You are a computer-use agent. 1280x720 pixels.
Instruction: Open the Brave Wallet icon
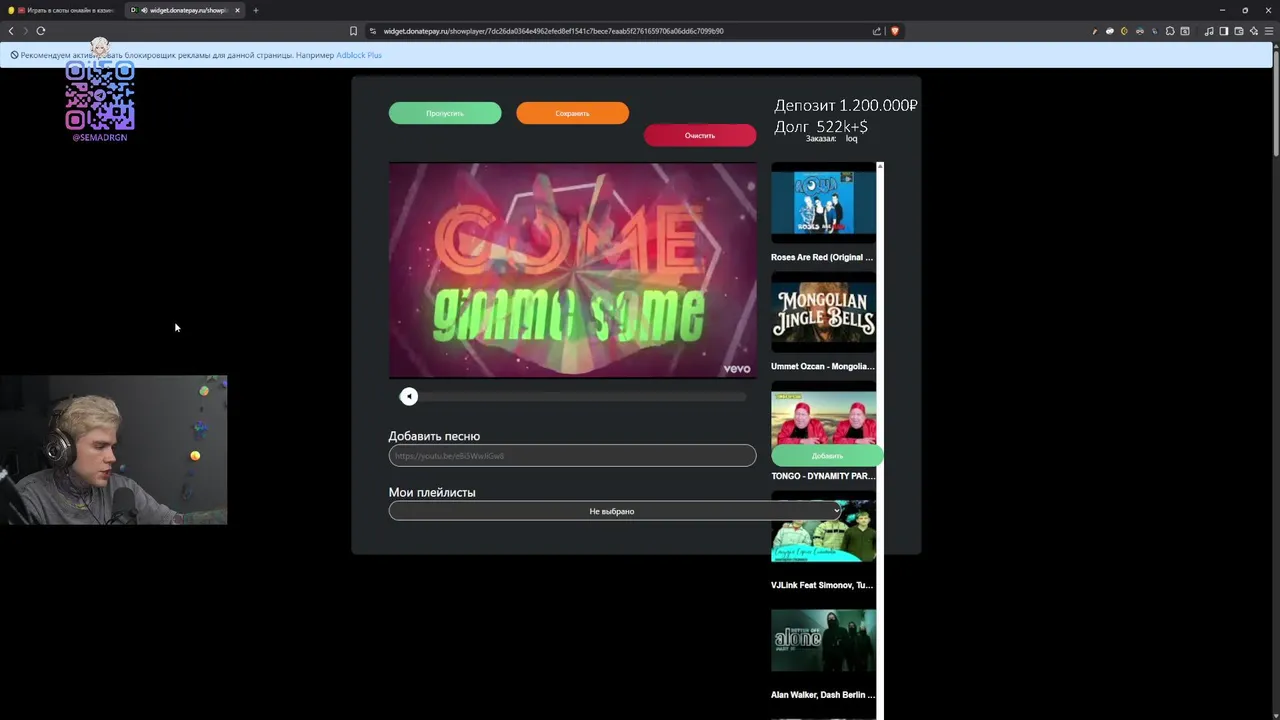coord(1238,31)
